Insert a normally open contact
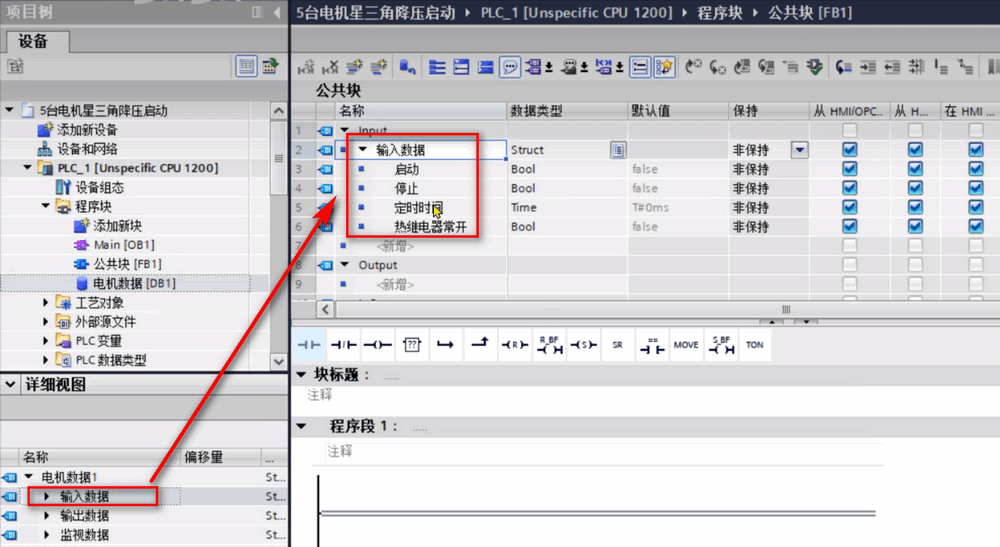Viewport: 1000px width, 547px height. pyautogui.click(x=310, y=344)
